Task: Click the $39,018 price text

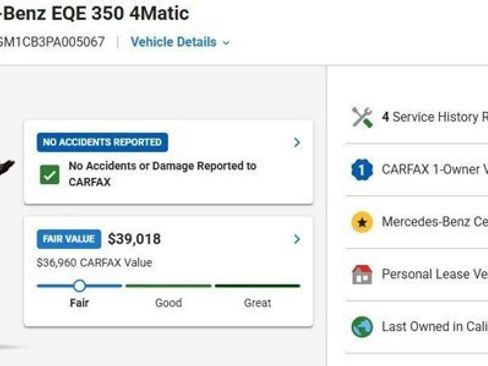Action: (134, 239)
